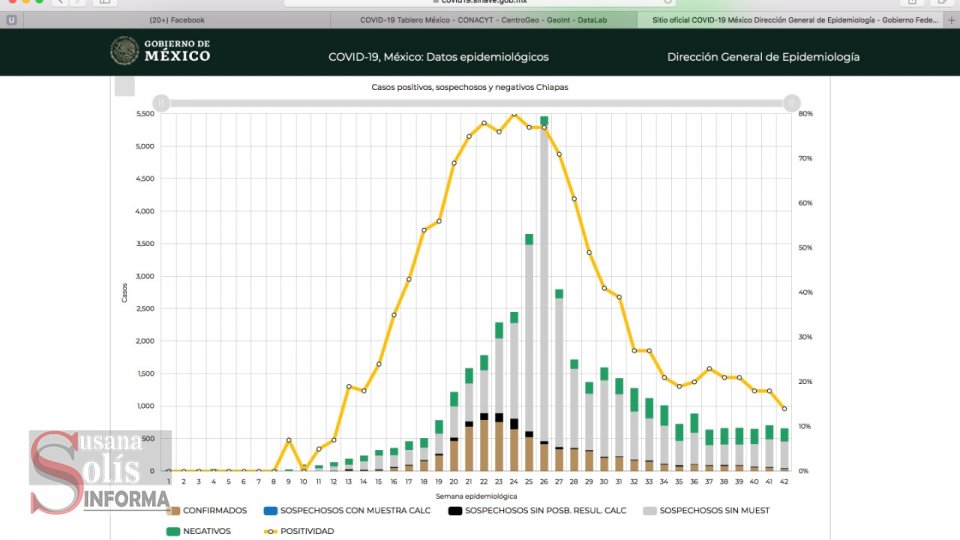960x540 pixels.
Task: Click the pinned tab icon labeled U
Action: (12, 20)
